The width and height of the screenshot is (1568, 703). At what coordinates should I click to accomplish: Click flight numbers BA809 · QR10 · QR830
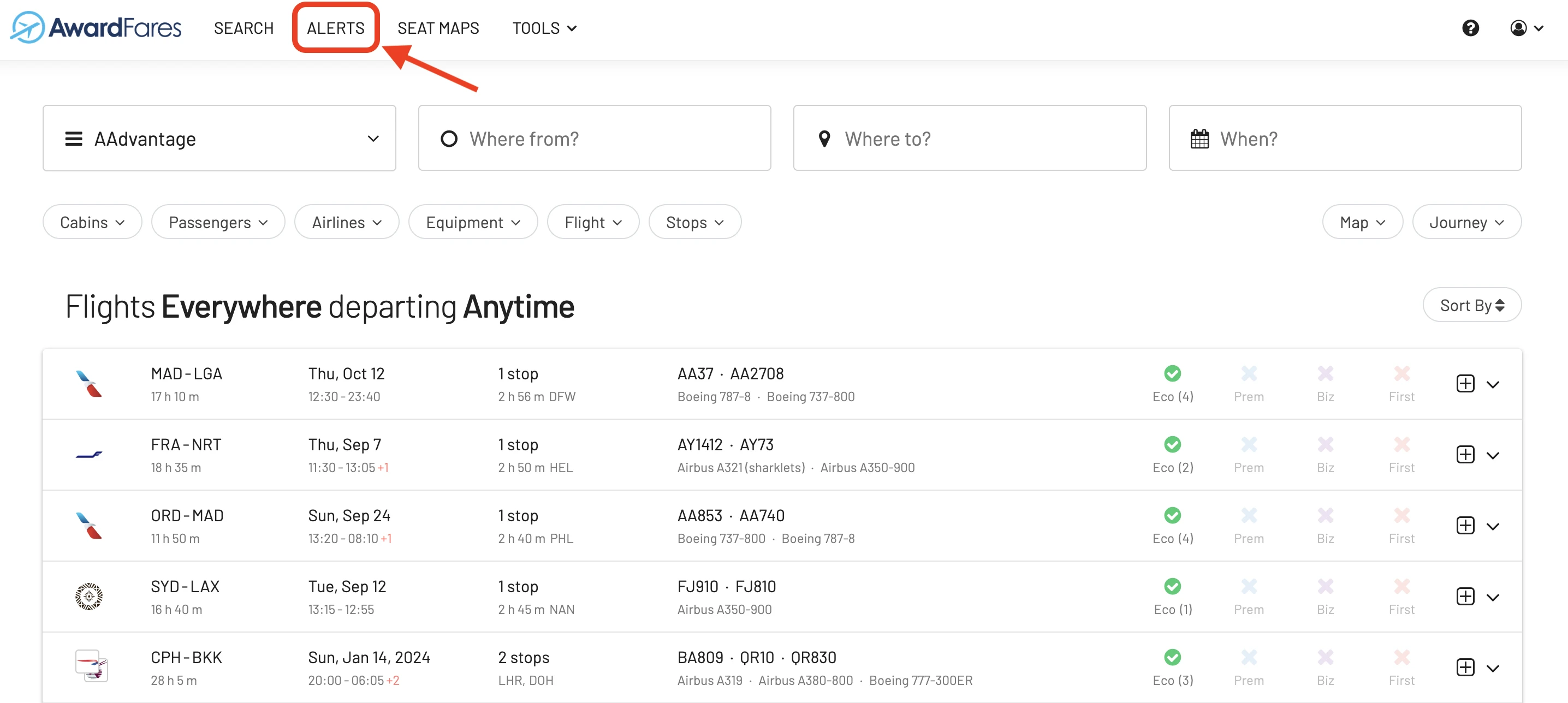click(757, 657)
